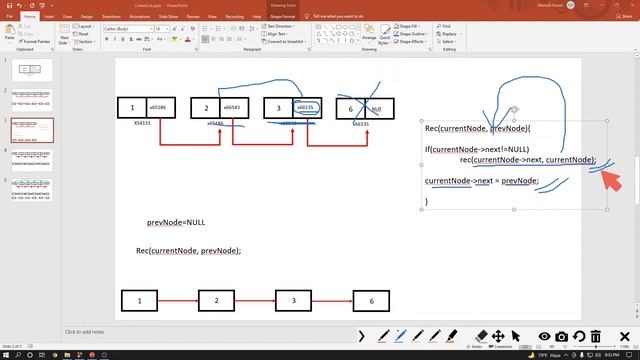
Task: Open the Shape Fill dropdown
Action: tap(407, 26)
